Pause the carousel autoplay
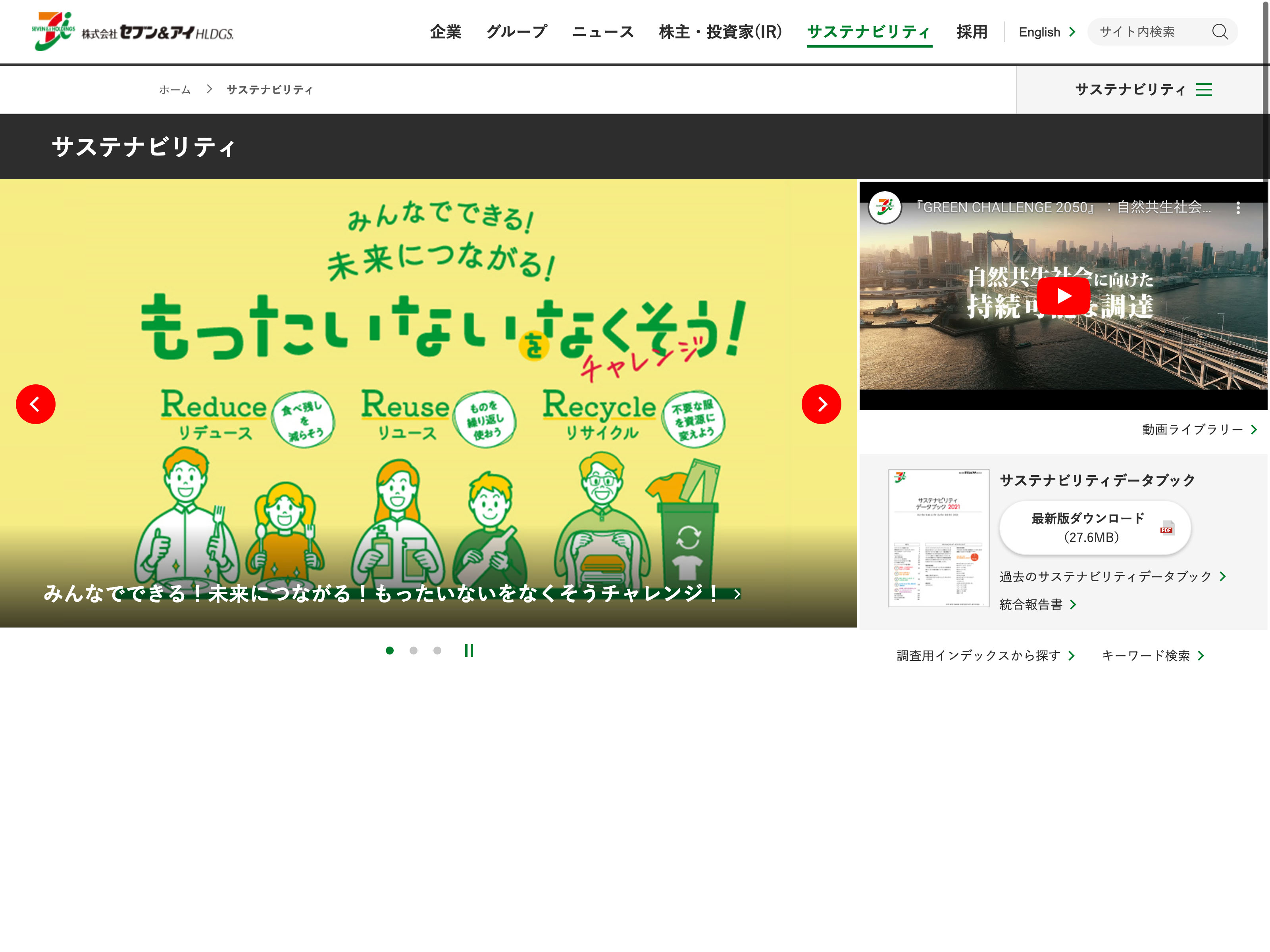 coord(468,650)
